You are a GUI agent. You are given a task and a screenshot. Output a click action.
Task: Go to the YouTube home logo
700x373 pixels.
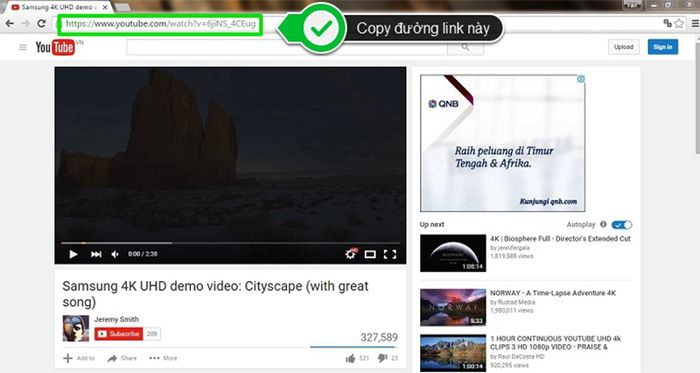click(x=55, y=47)
